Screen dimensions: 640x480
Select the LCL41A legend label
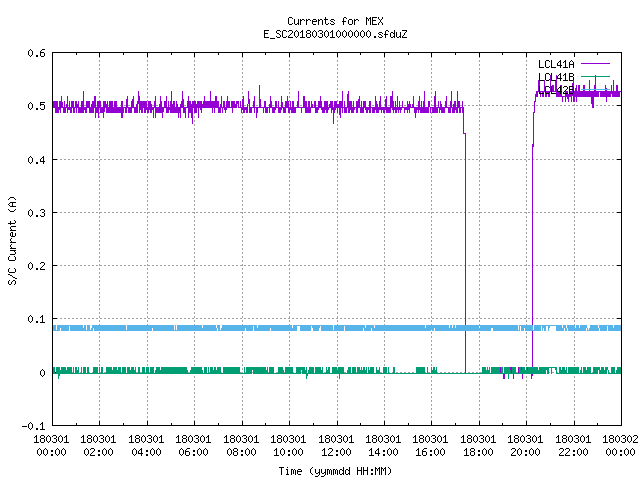tap(556, 64)
